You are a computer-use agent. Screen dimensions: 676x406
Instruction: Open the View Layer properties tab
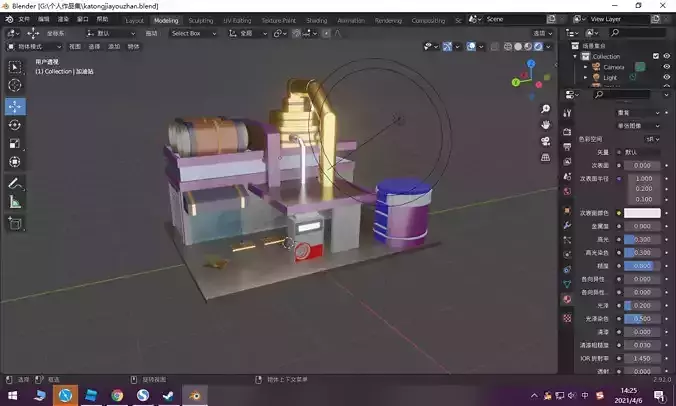[567, 162]
